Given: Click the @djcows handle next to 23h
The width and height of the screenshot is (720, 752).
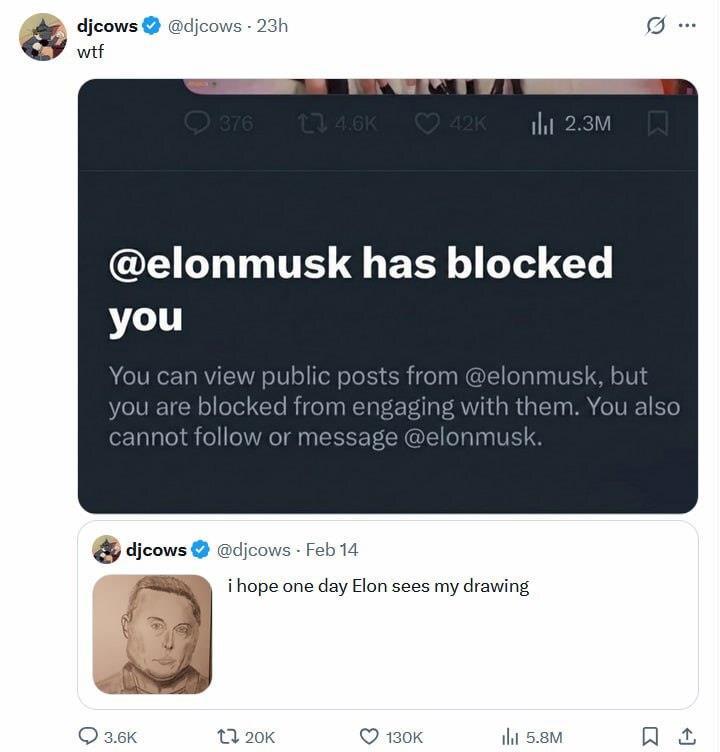Looking at the screenshot, I should click(x=206, y=26).
